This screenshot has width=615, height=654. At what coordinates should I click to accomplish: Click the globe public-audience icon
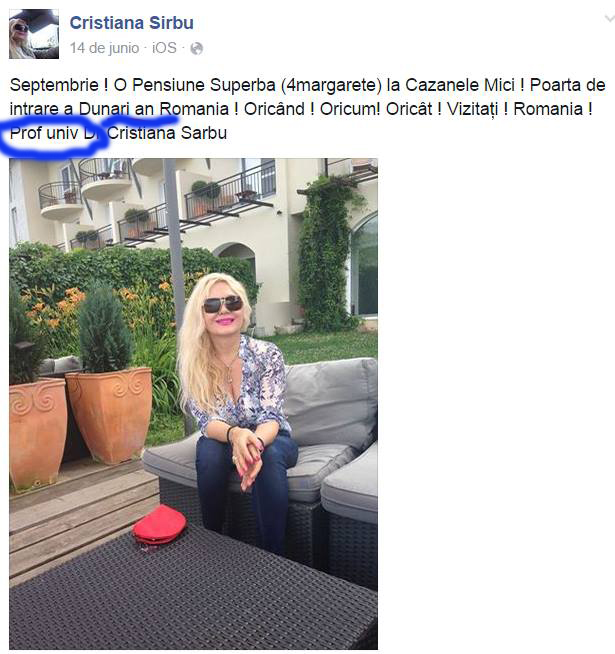pyautogui.click(x=197, y=49)
